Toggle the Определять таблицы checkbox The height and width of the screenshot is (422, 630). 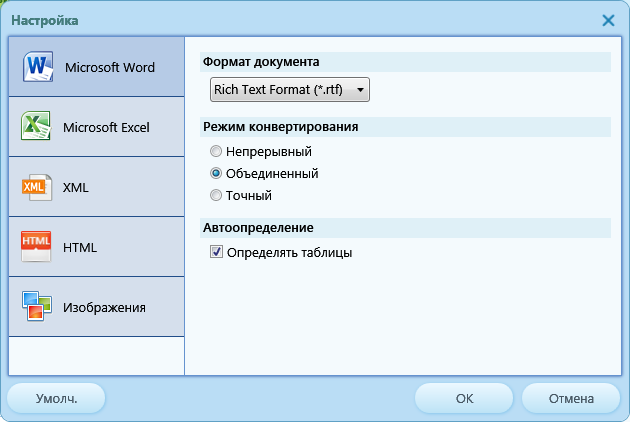(217, 253)
